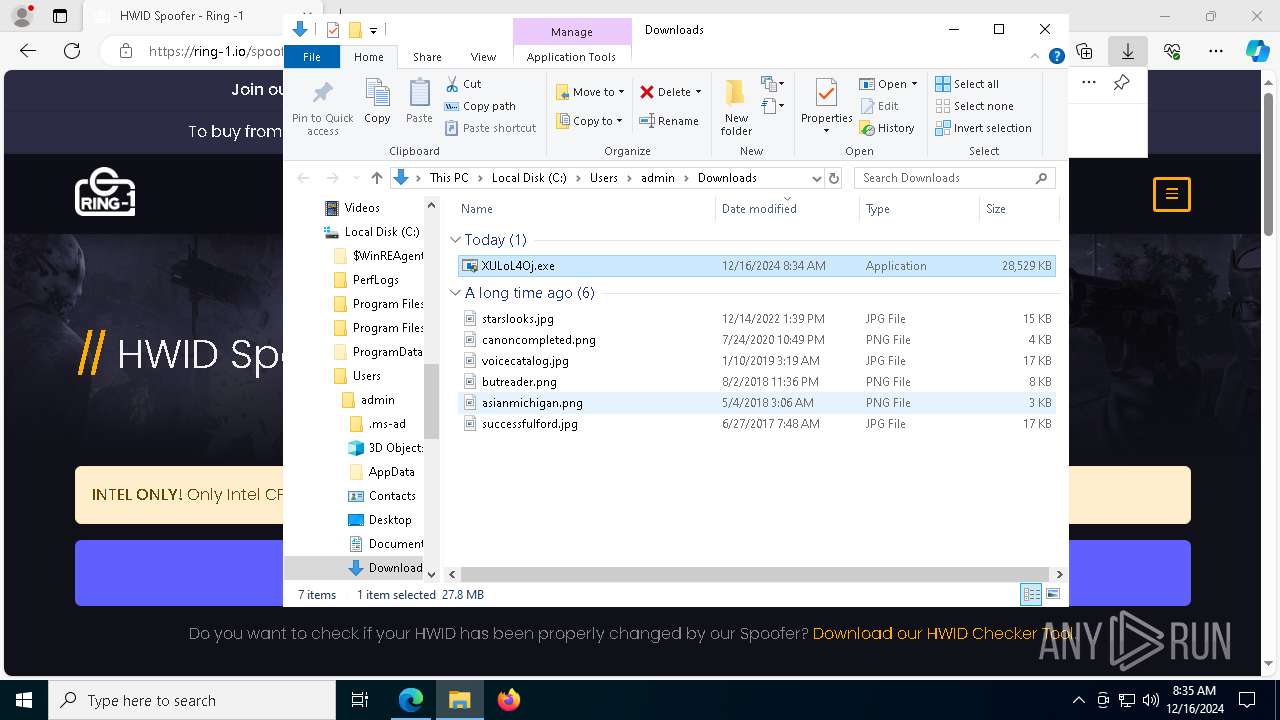This screenshot has width=1280, height=720.
Task: Expand the Delete dropdown arrow
Action: [x=698, y=92]
